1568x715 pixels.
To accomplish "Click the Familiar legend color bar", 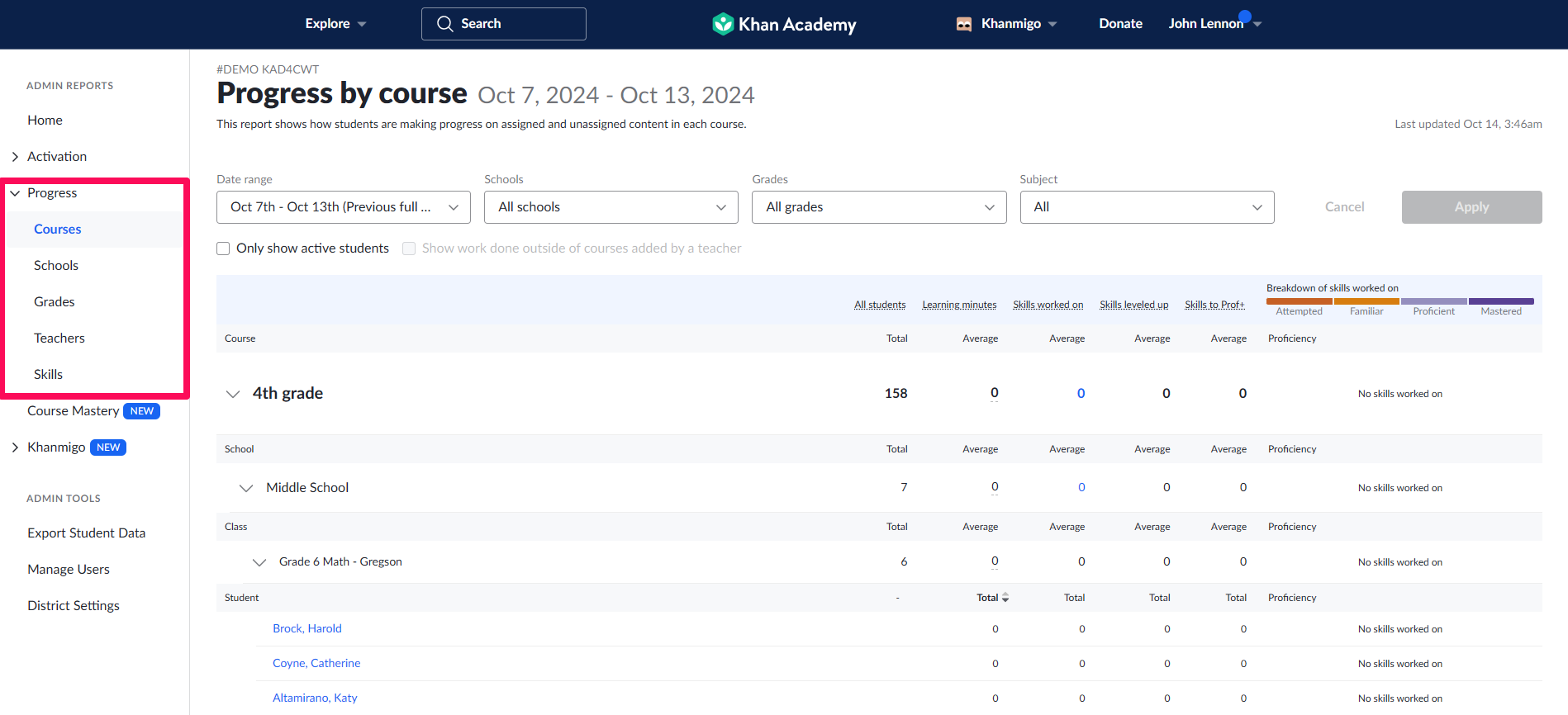I will pyautogui.click(x=1366, y=301).
